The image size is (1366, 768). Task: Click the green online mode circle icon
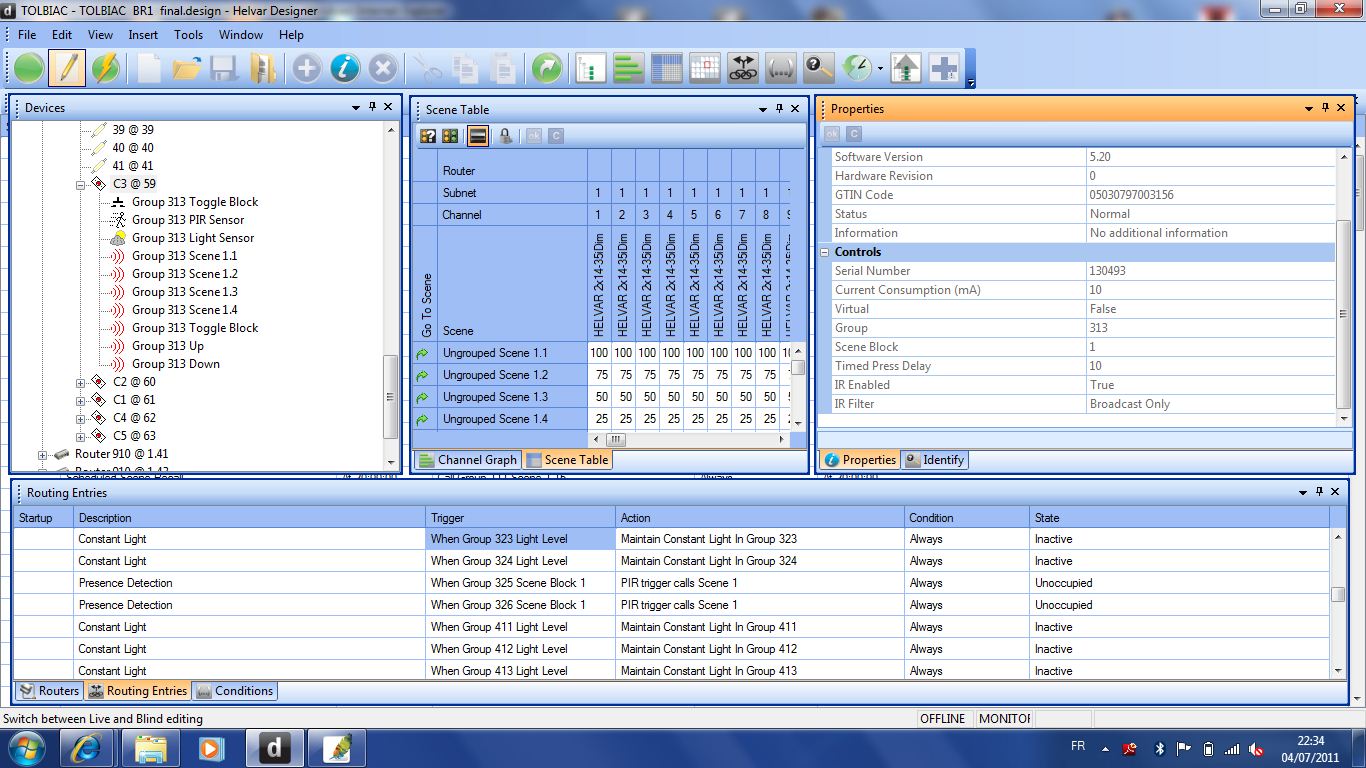coord(29,68)
